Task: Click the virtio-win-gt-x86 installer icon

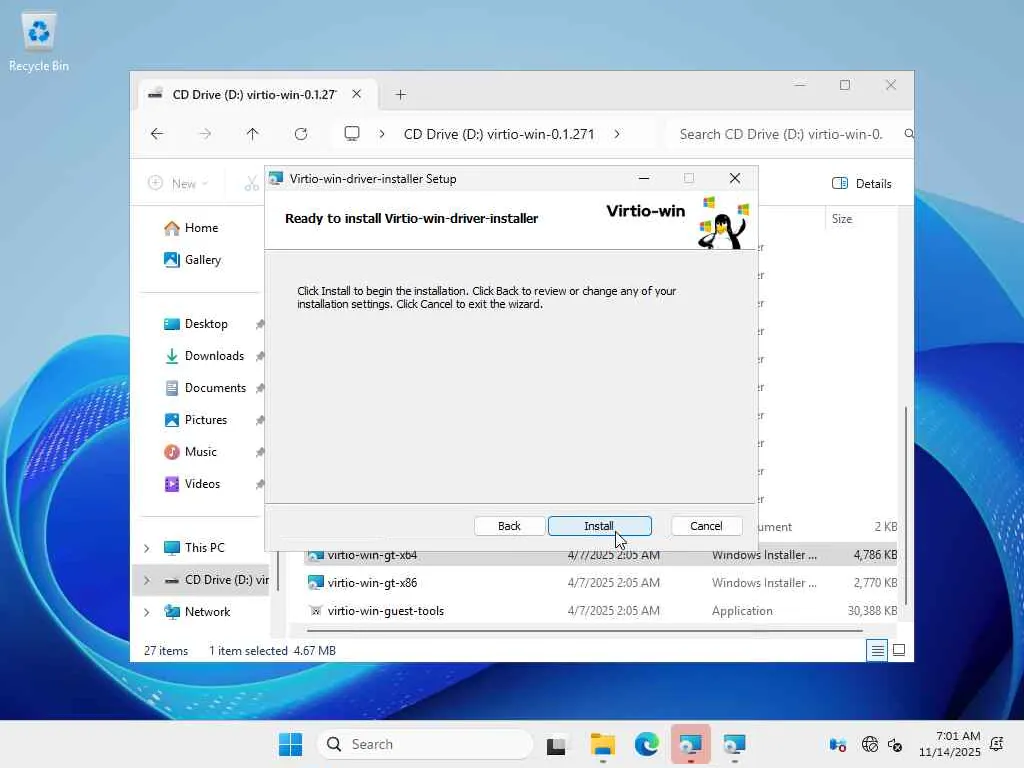Action: 315,583
